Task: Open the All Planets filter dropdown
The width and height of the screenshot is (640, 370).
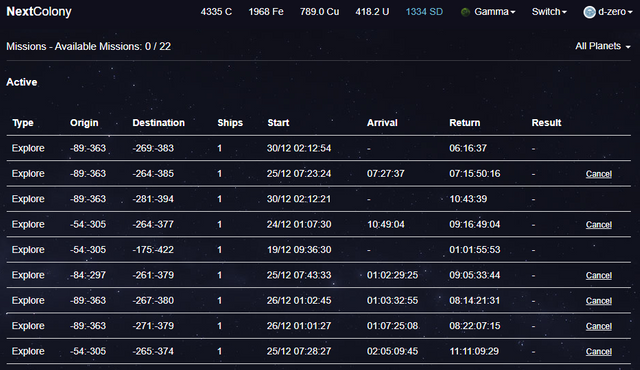Action: point(603,46)
